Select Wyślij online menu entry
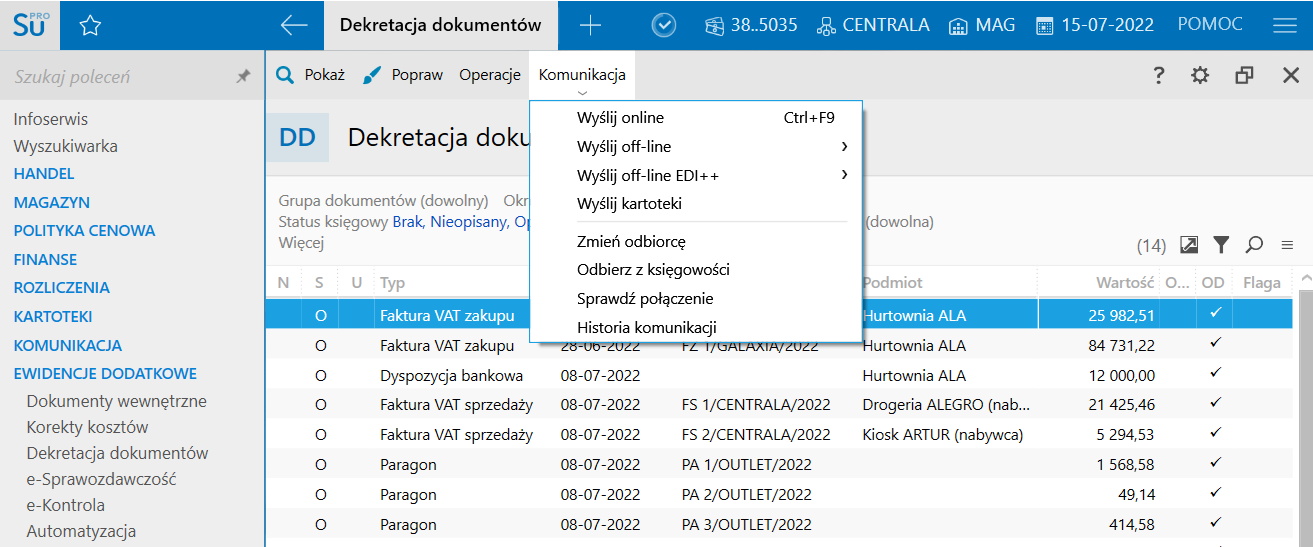 (620, 118)
